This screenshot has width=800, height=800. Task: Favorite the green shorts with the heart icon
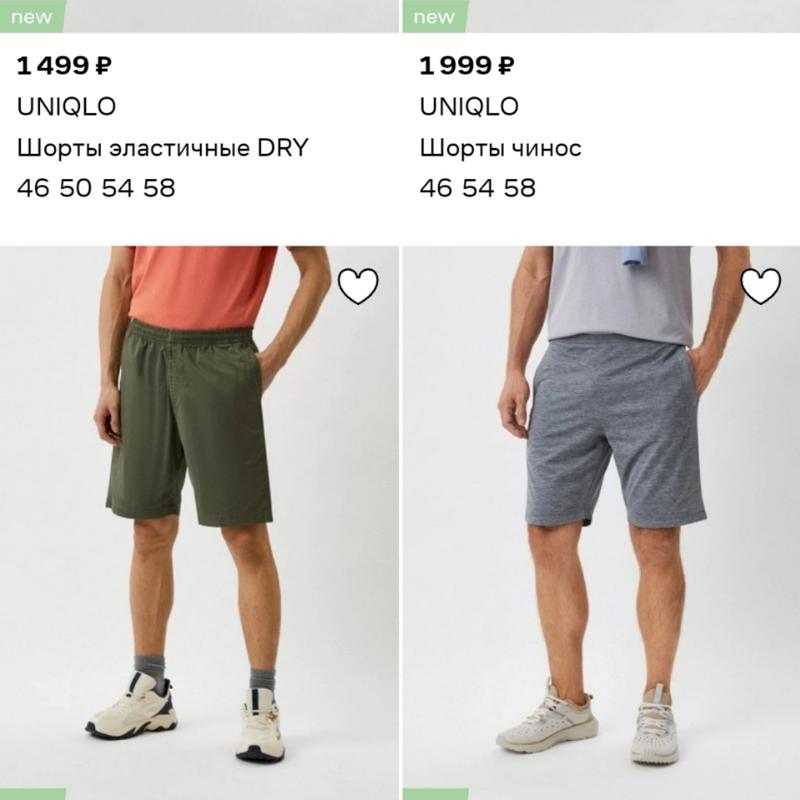click(358, 286)
